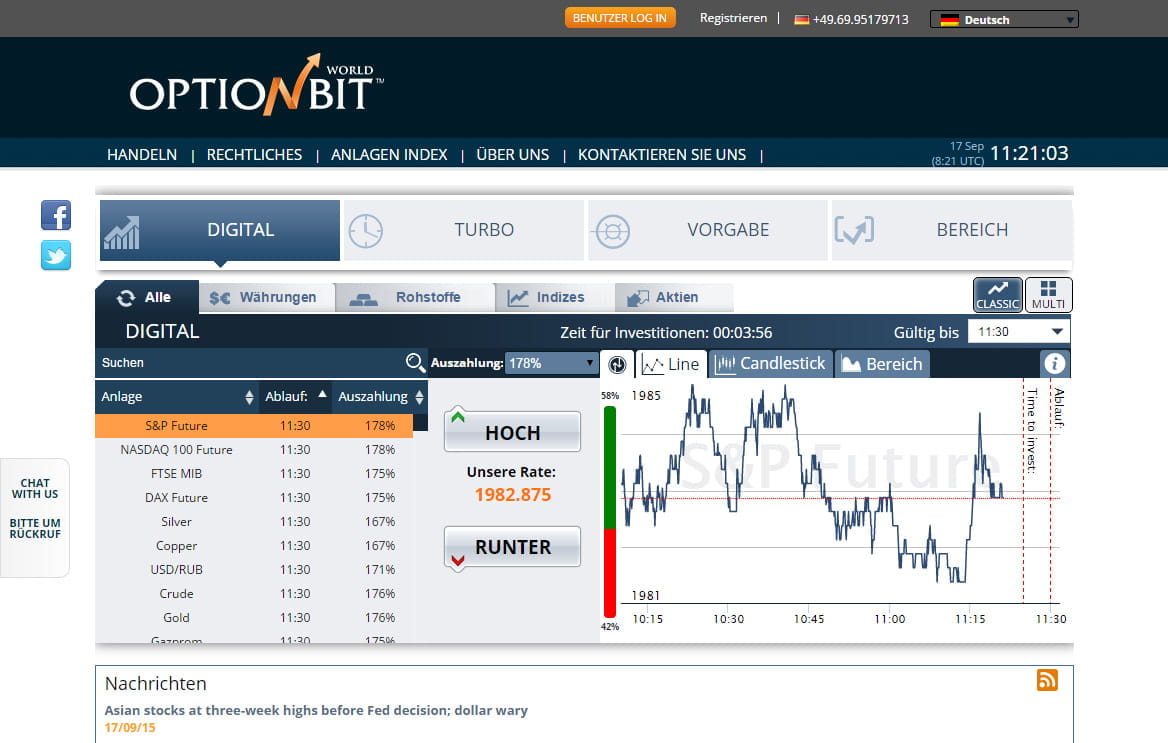Open the RECHTLICHES menu
Viewport: 1168px width, 743px height.
coord(254,154)
